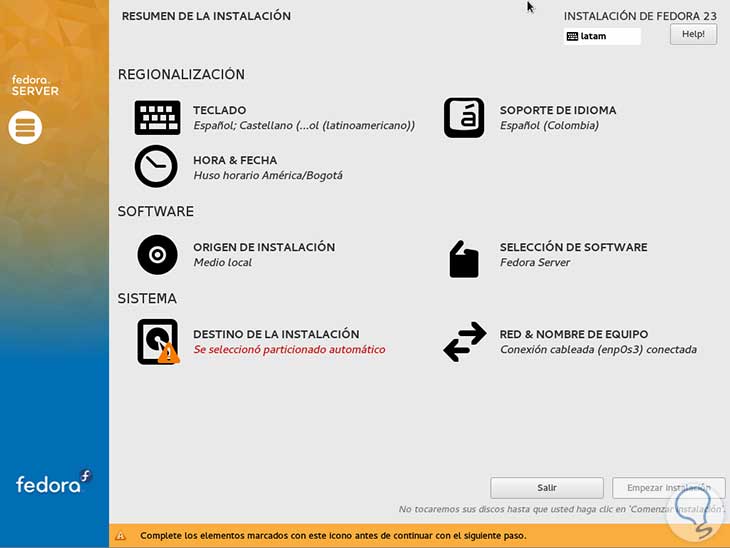Click the Destino de la Instalación disk icon
The width and height of the screenshot is (730, 548).
pos(158,341)
